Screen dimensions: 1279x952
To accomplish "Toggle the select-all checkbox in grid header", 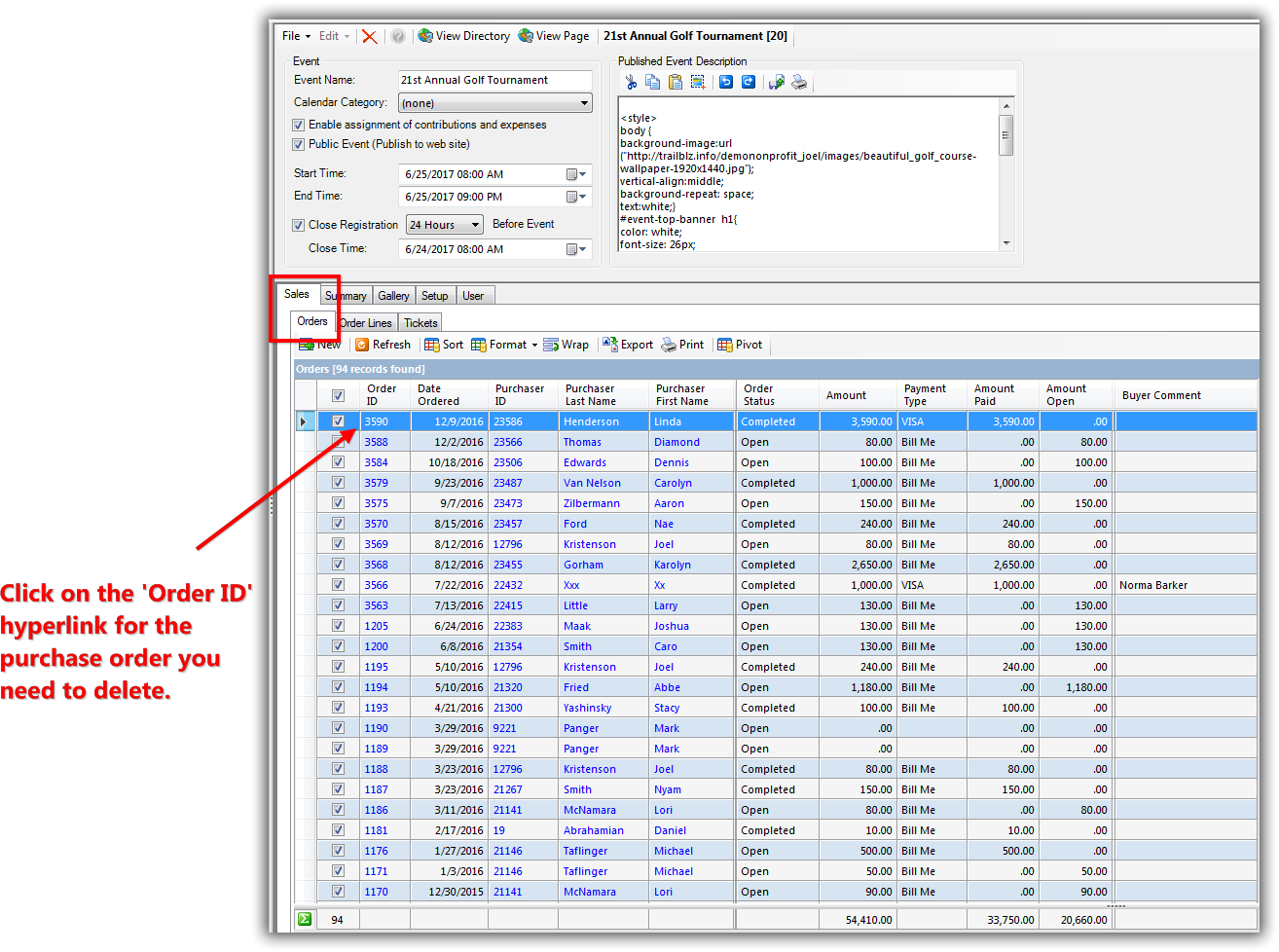I will pos(338,395).
